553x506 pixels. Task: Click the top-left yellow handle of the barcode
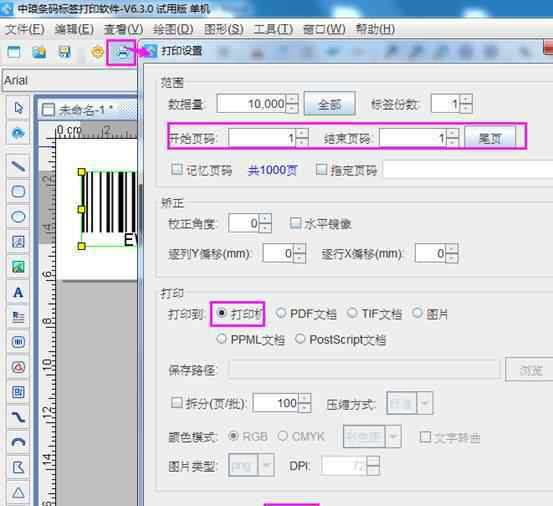81,172
